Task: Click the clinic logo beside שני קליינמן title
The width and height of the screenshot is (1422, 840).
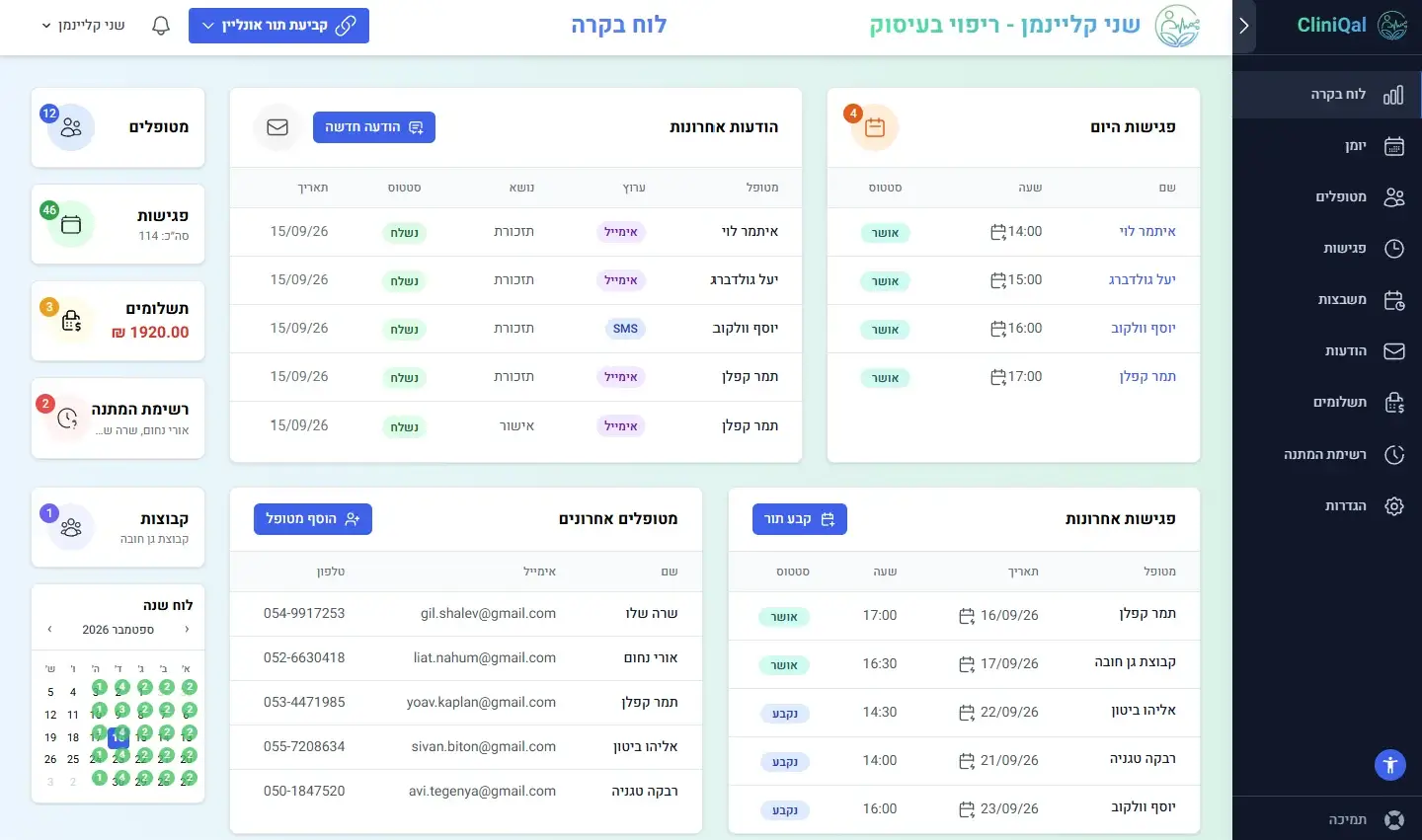Action: (1177, 26)
